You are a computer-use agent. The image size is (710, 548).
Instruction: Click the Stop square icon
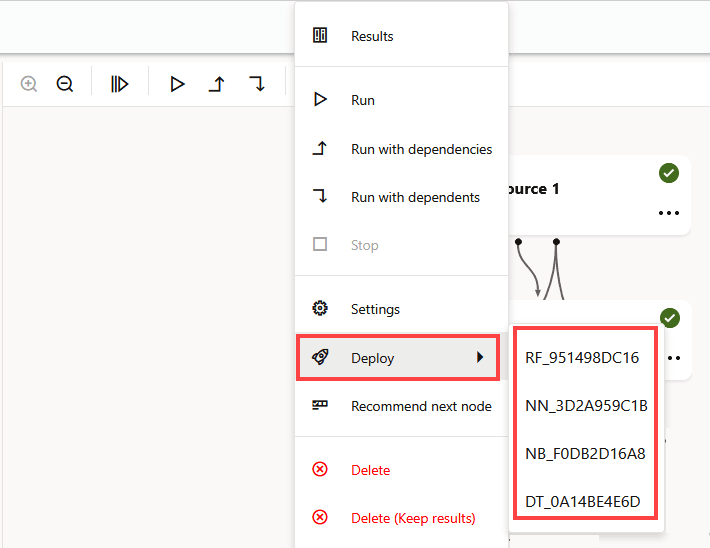320,244
